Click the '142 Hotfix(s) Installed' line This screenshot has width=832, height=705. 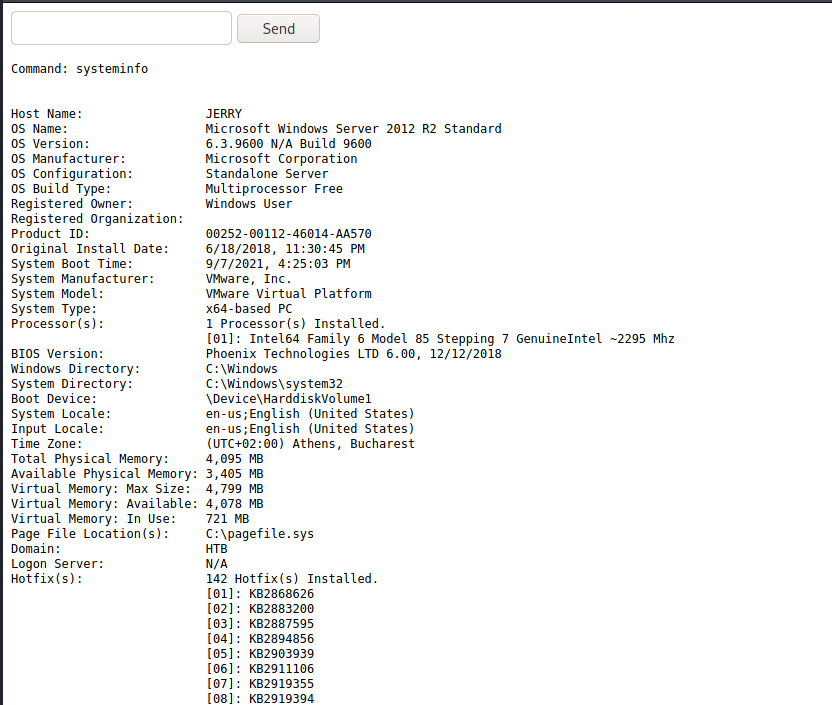click(x=292, y=579)
